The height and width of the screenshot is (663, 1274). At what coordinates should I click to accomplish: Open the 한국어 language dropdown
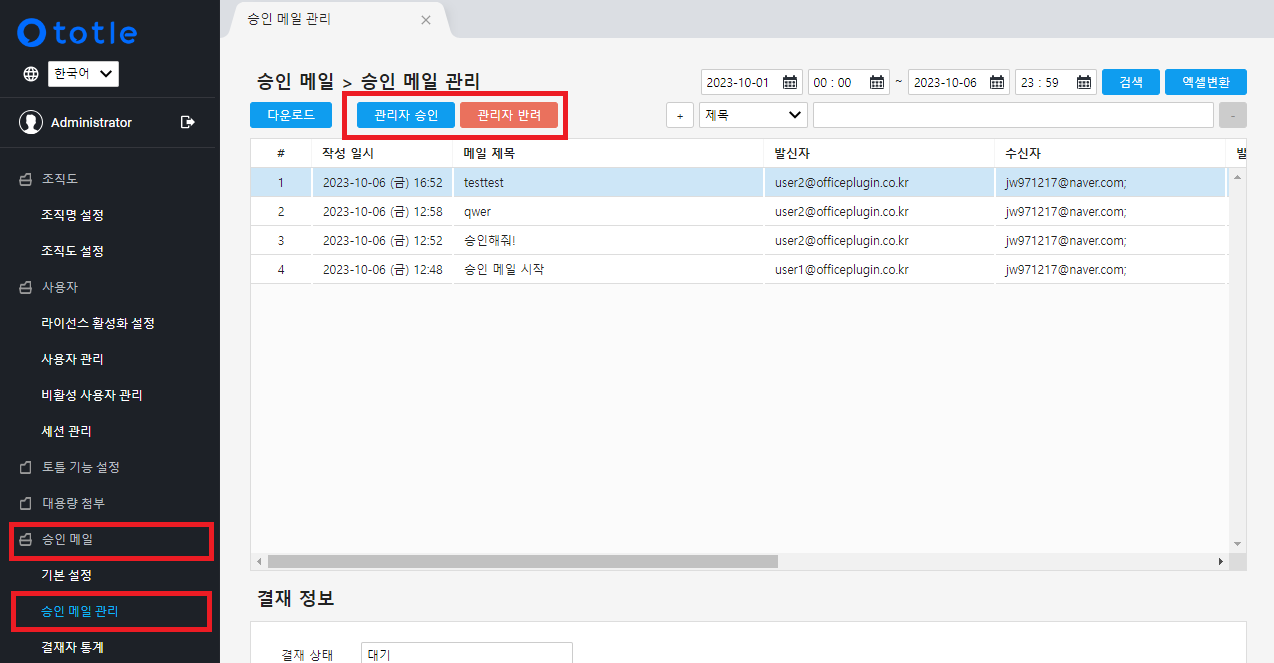pos(83,74)
